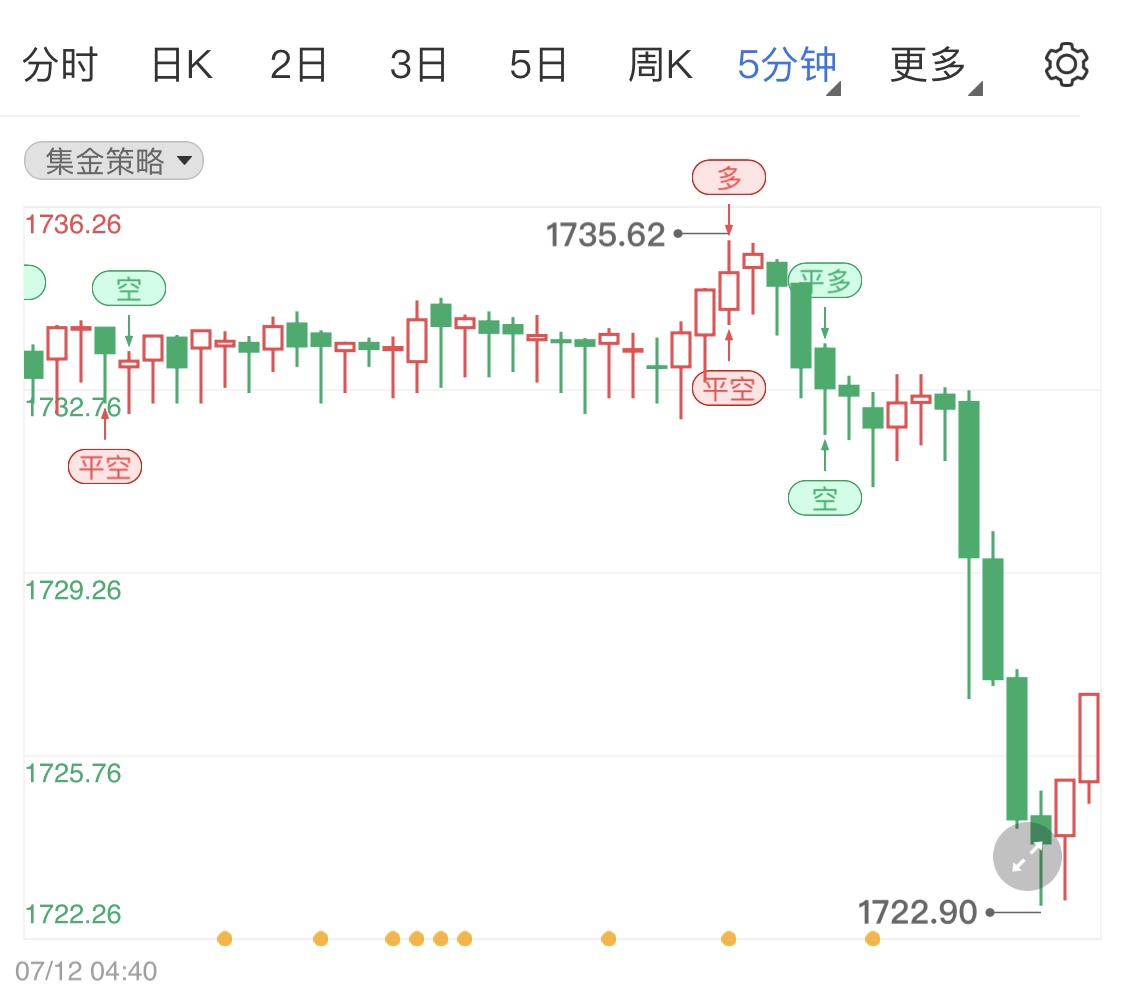Choose the 周K timeframe
Image resolution: width=1125 pixels, height=992 pixels.
(x=661, y=65)
